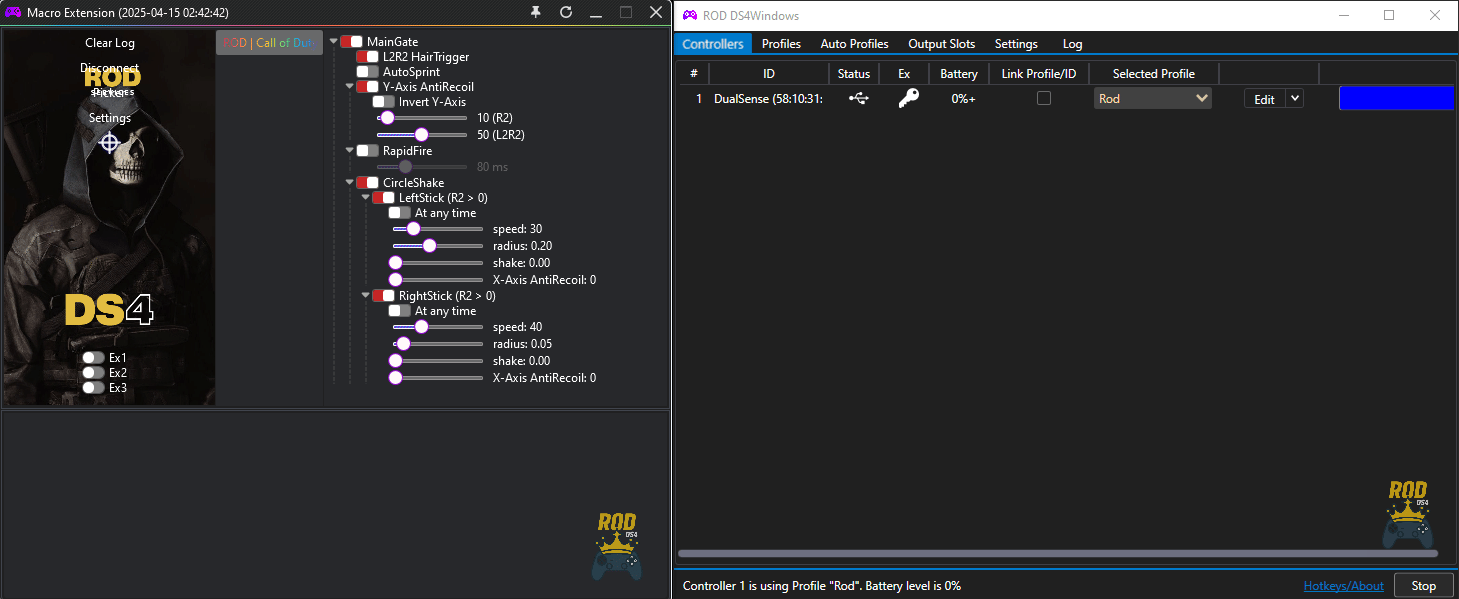Viewport: 1459px width, 599px height.
Task: Click the ROD DS4 crown logo in Macro Extension
Action: click(x=616, y=546)
